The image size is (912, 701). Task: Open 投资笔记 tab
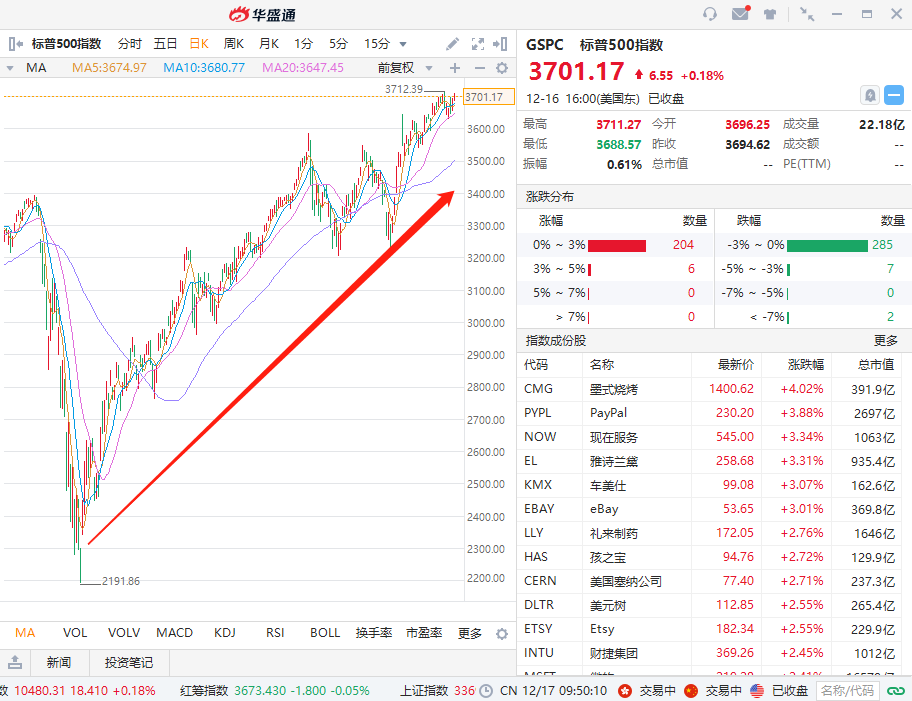129,663
